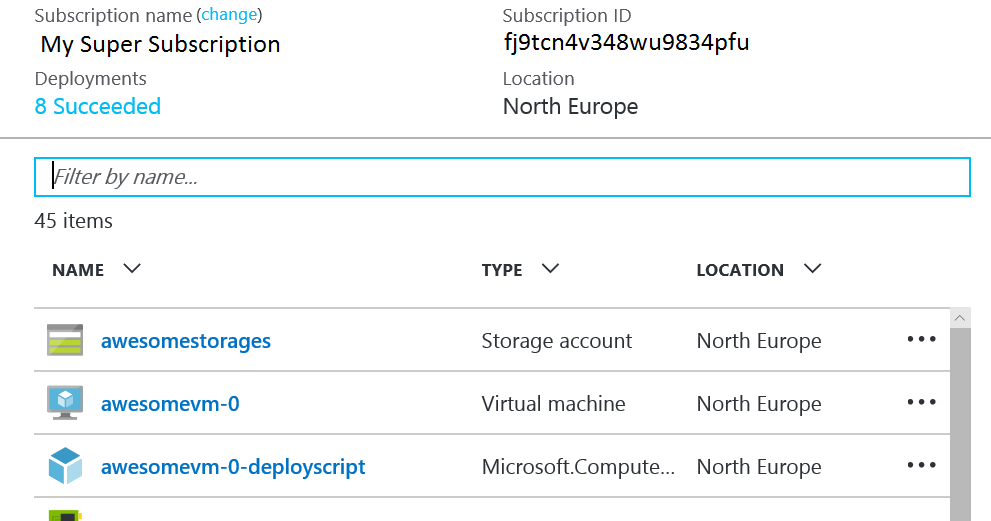Viewport: 991px width, 521px height.
Task: Sort resources by NAME column chevron
Action: (x=131, y=269)
